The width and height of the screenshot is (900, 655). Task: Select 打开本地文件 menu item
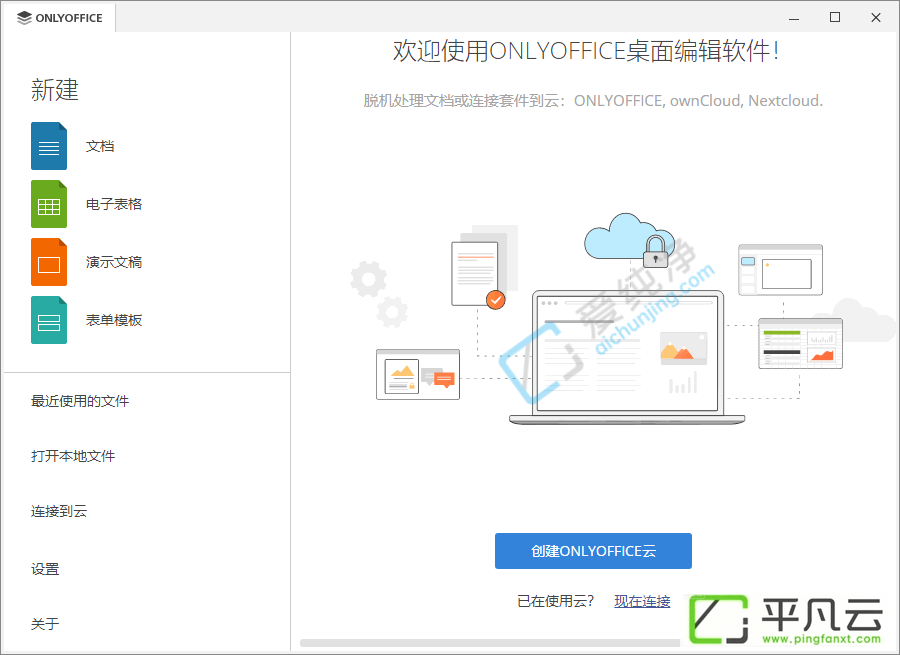(73, 456)
